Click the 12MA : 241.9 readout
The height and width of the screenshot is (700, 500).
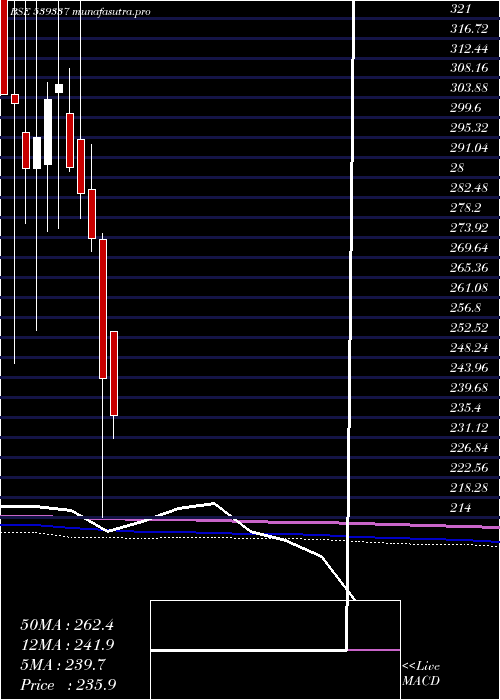pos(67,645)
